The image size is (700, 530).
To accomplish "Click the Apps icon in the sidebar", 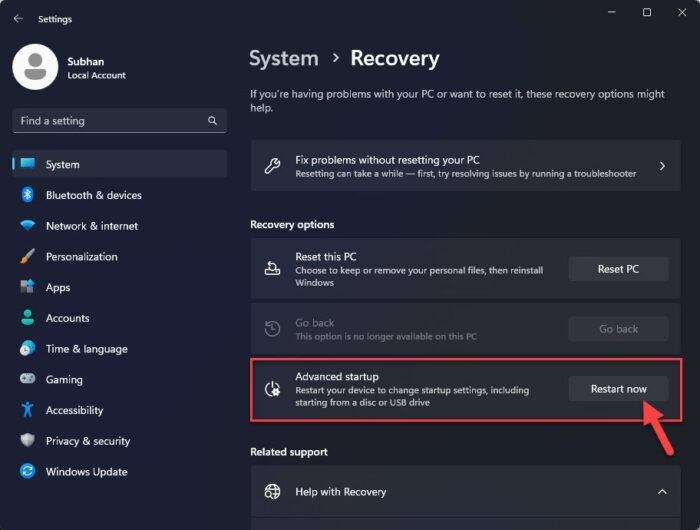I will pyautogui.click(x=28, y=287).
